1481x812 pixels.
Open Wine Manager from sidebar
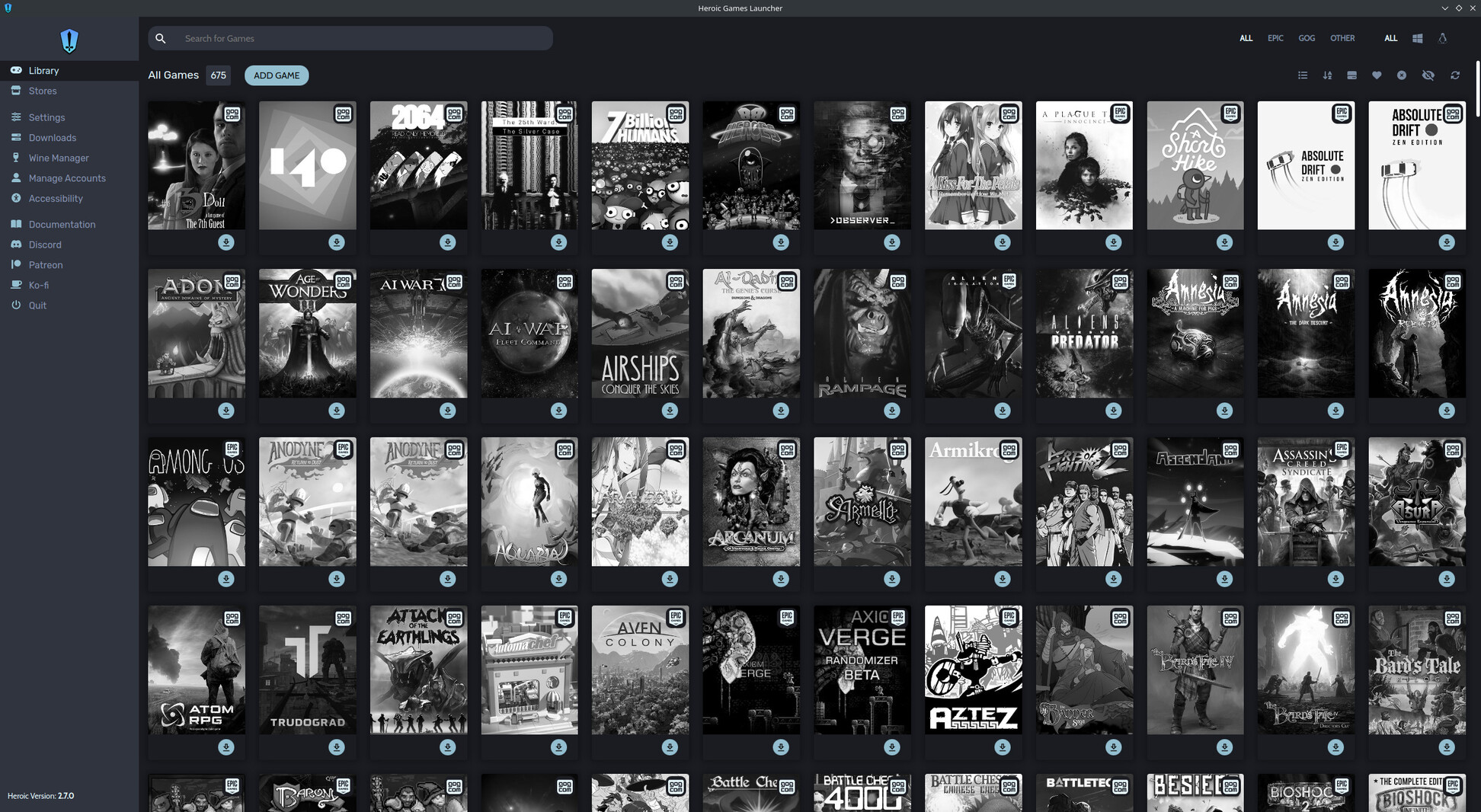(59, 158)
